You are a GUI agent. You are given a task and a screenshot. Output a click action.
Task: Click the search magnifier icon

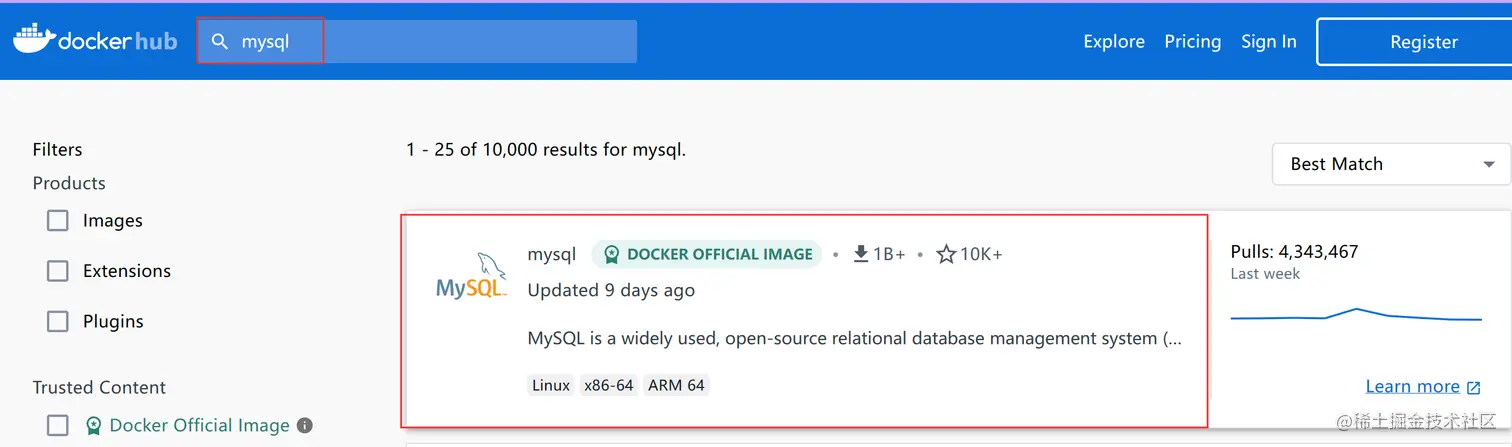point(219,41)
